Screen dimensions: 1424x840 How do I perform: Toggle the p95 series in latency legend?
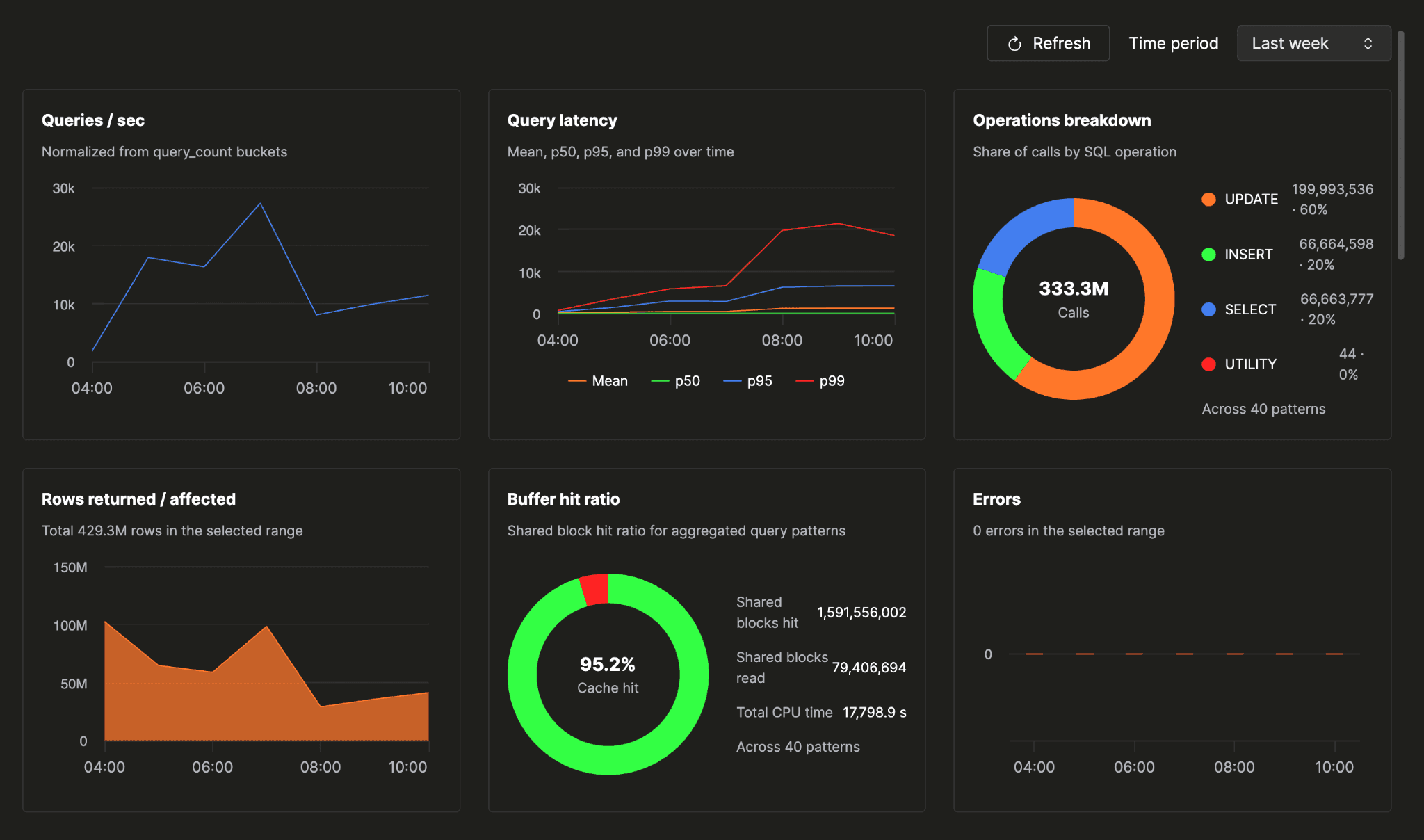pyautogui.click(x=747, y=381)
